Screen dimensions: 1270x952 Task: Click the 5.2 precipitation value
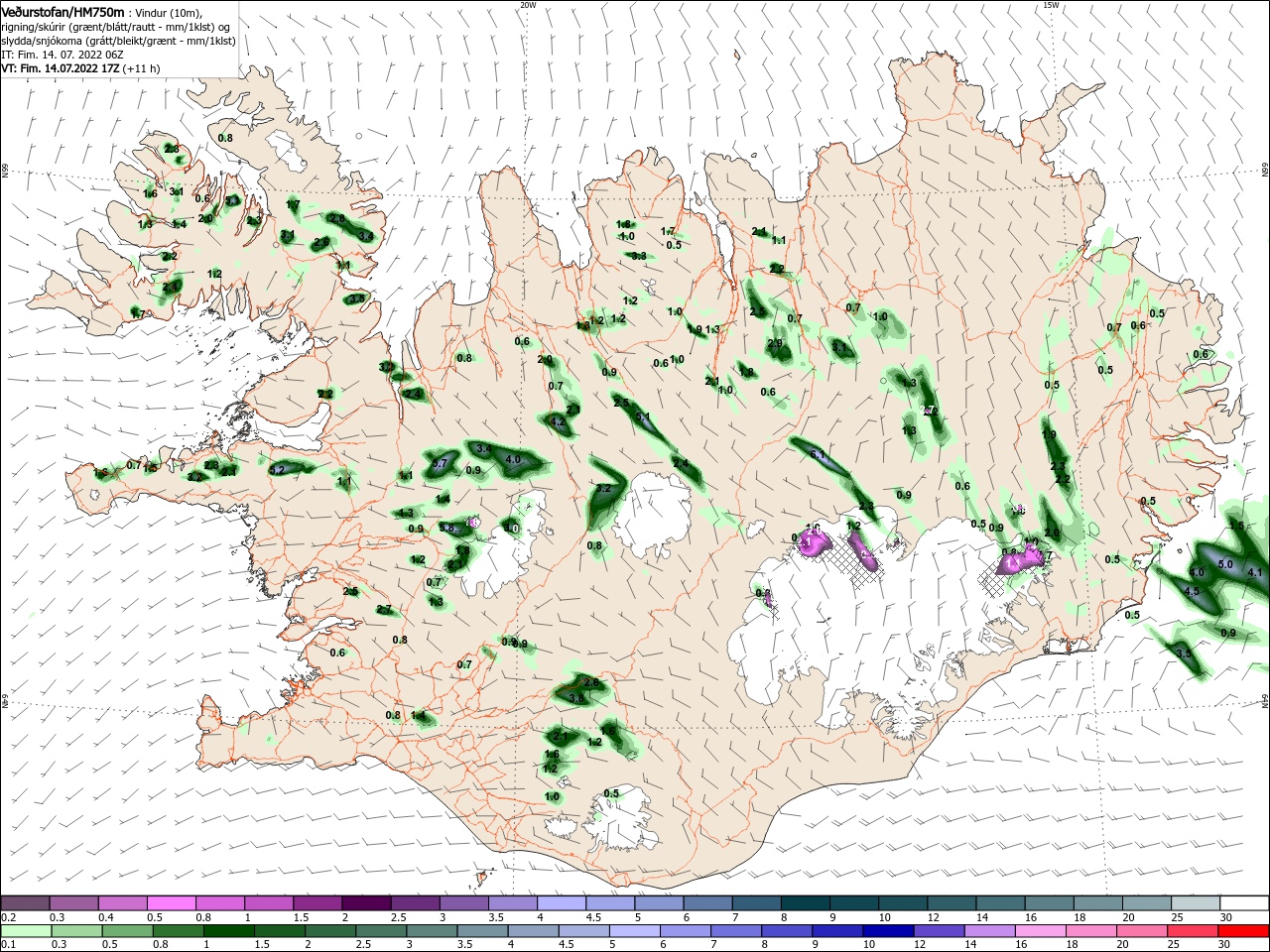278,470
